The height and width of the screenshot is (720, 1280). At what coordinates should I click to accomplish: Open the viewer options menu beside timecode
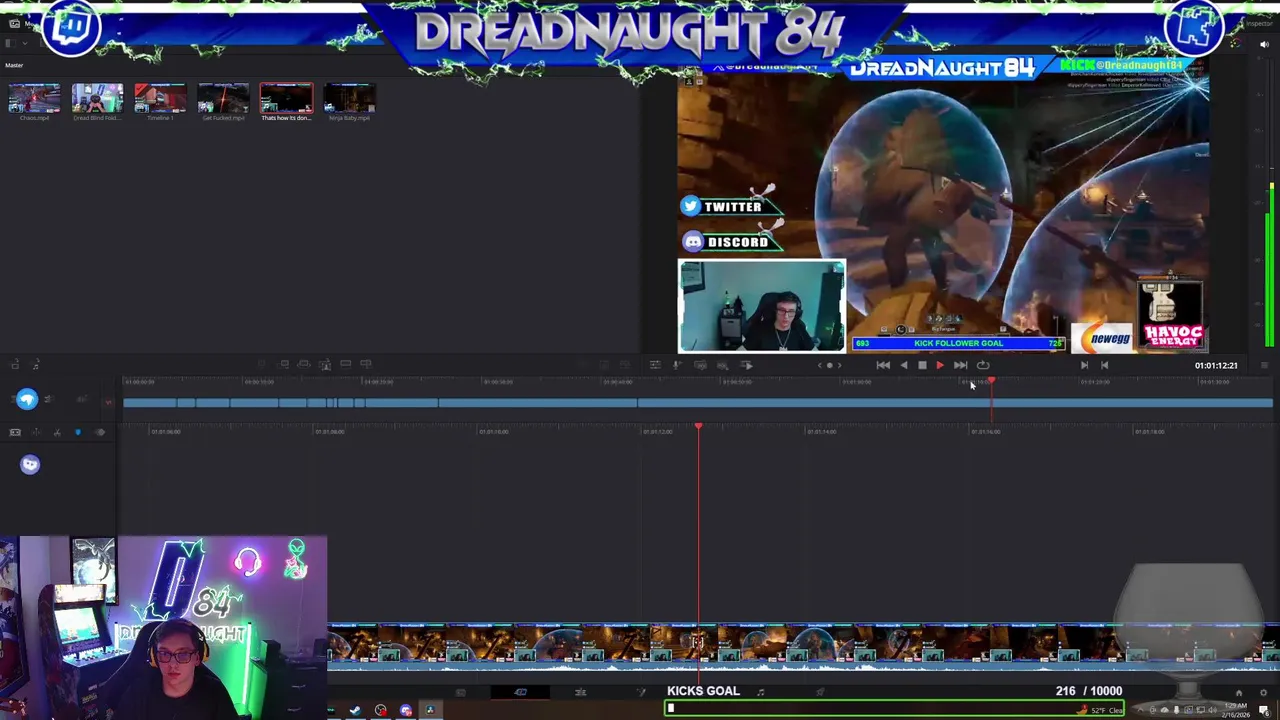point(1264,365)
